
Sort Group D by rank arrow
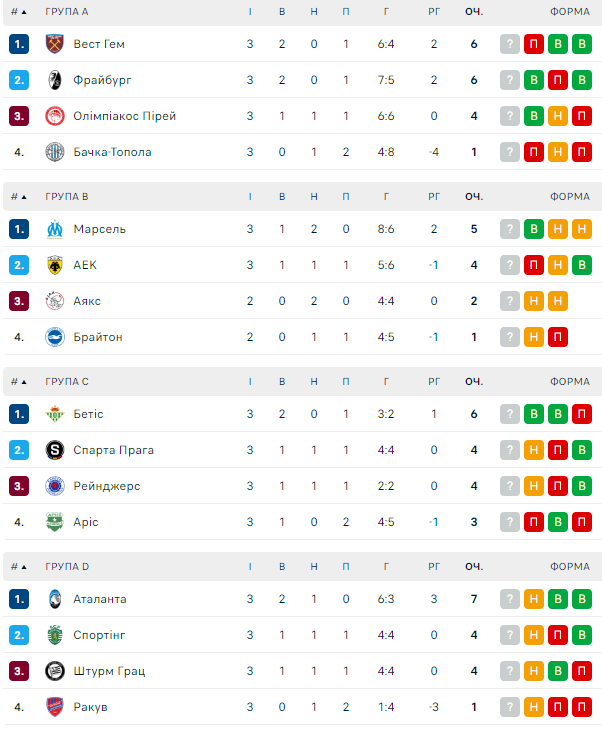click(x=24, y=567)
